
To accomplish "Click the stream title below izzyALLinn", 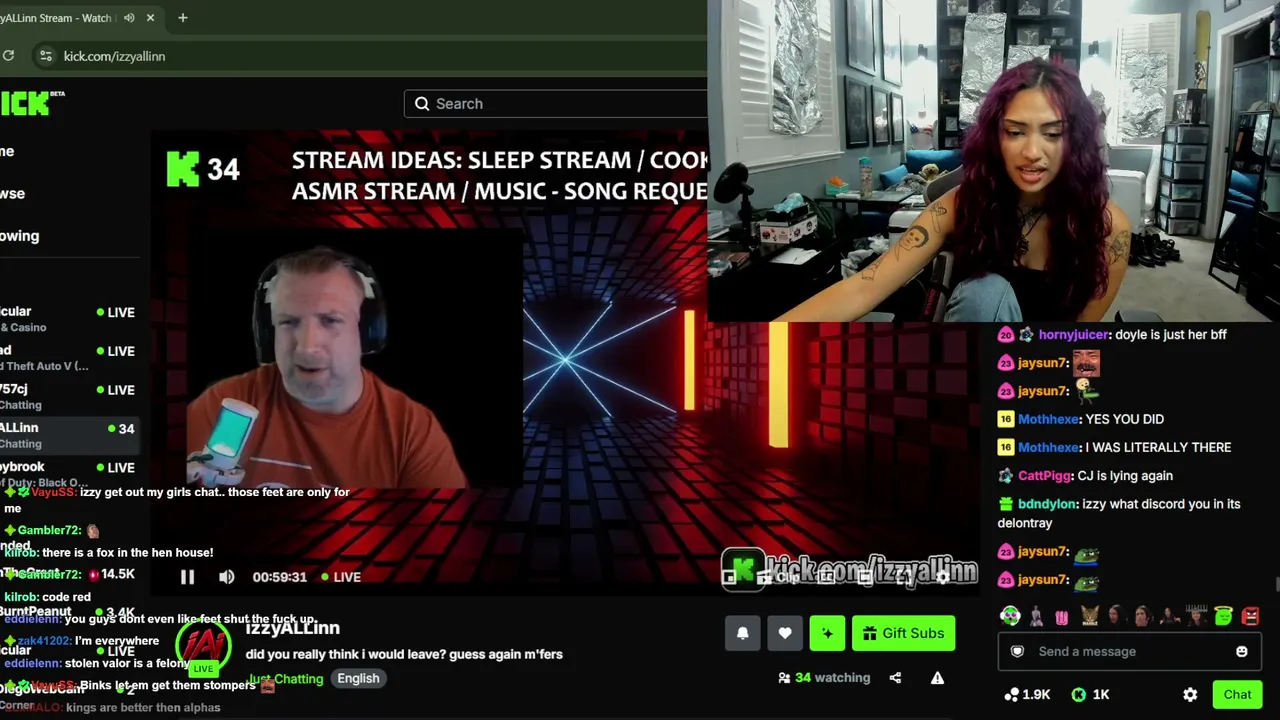I will pyautogui.click(x=404, y=654).
